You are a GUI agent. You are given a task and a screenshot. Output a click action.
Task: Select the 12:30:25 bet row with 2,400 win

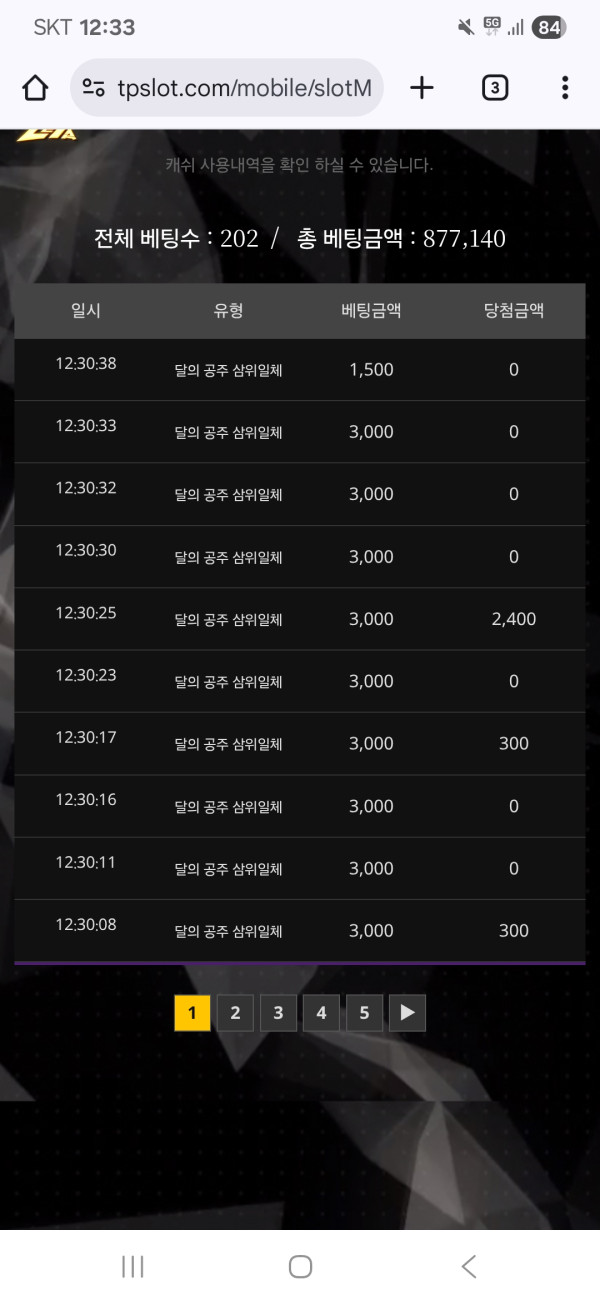[300, 619]
